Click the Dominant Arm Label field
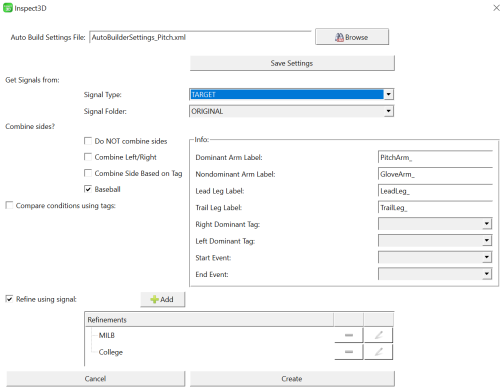500x388 pixels. coord(435,157)
